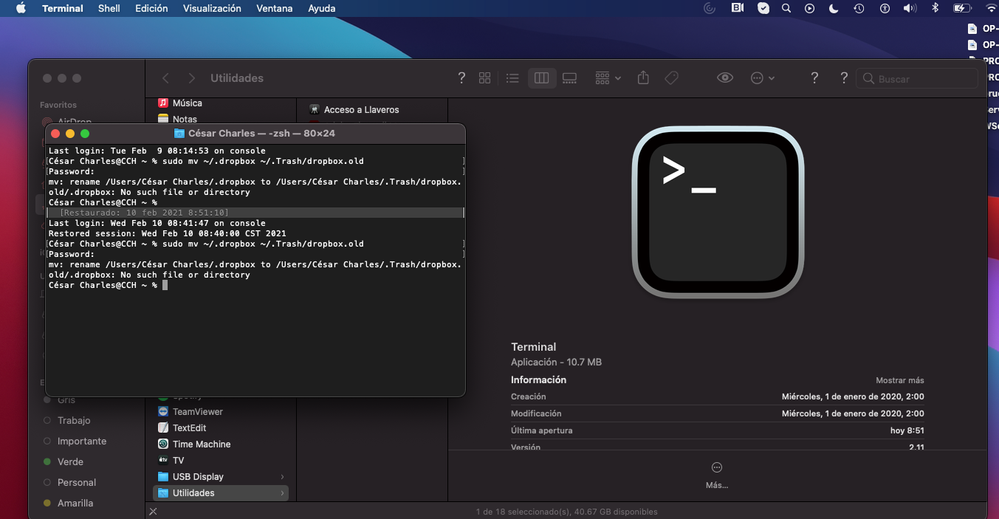Open the Shell menu

109,8
